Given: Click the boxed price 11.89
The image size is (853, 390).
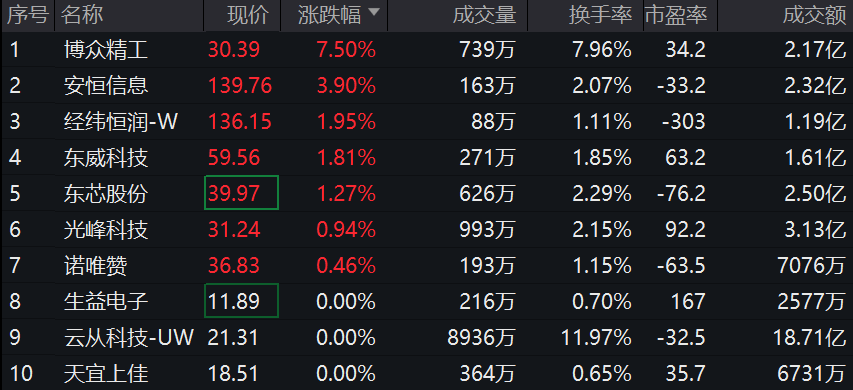Looking at the screenshot, I should pos(242,300).
